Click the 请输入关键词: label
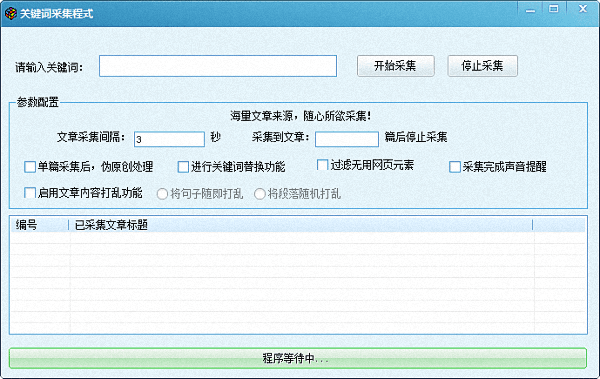This screenshot has height=379, width=600. pos(49,67)
